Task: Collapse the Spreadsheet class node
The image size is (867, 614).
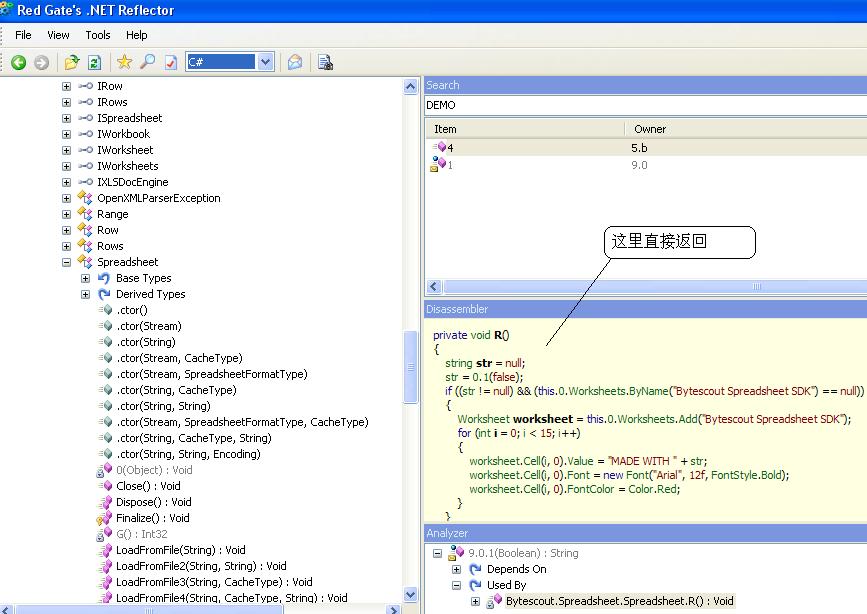Action: (66, 262)
